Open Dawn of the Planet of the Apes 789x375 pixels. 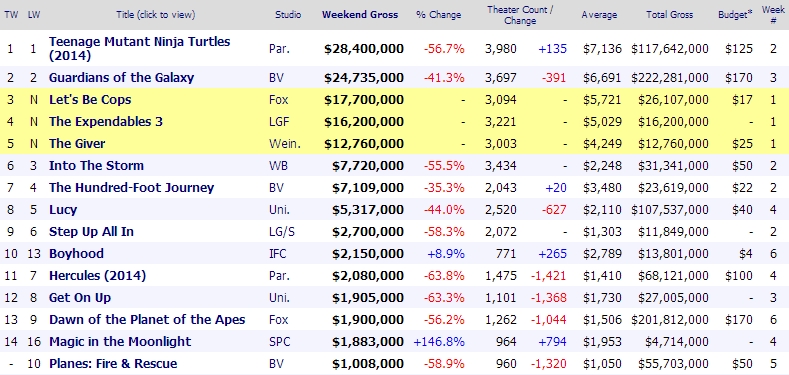(x=147, y=320)
